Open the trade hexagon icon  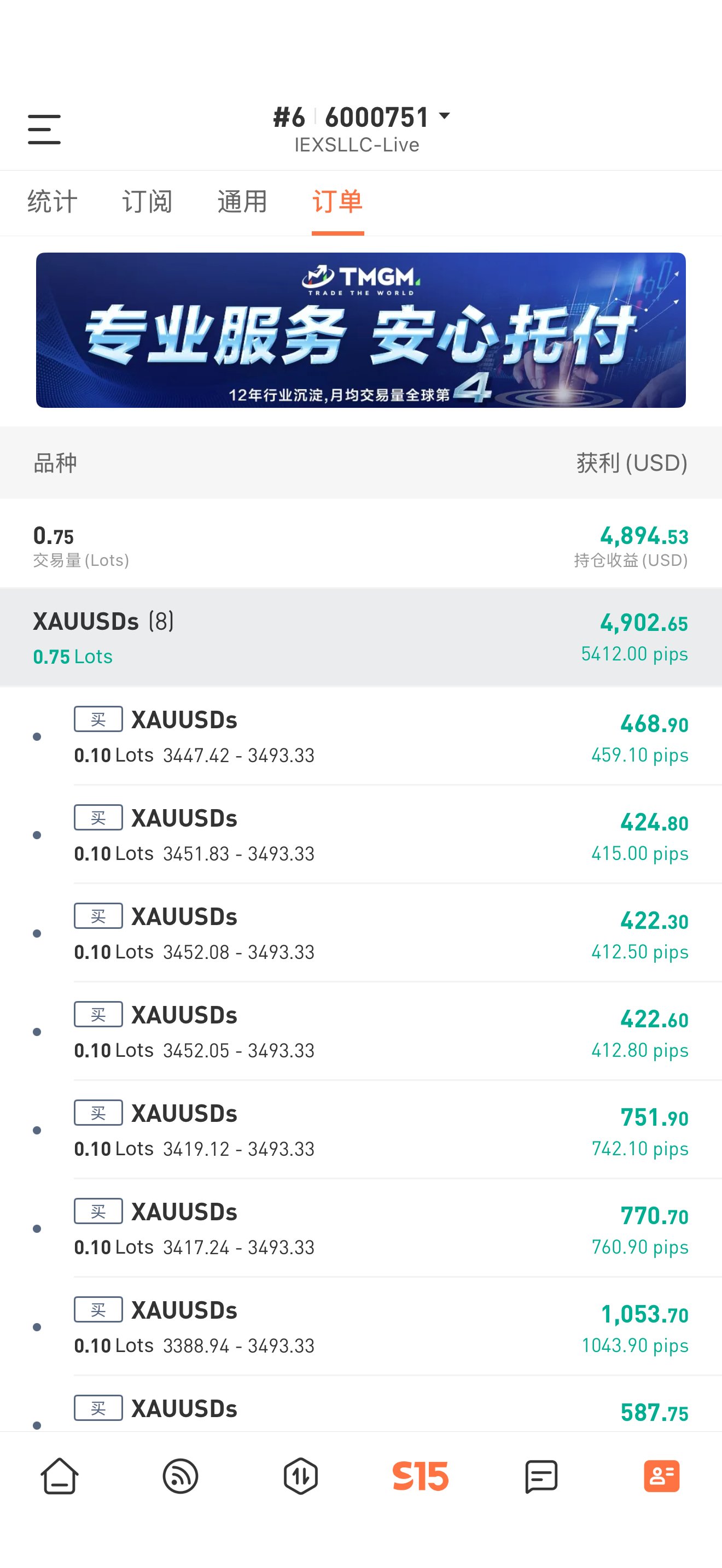301,1476
